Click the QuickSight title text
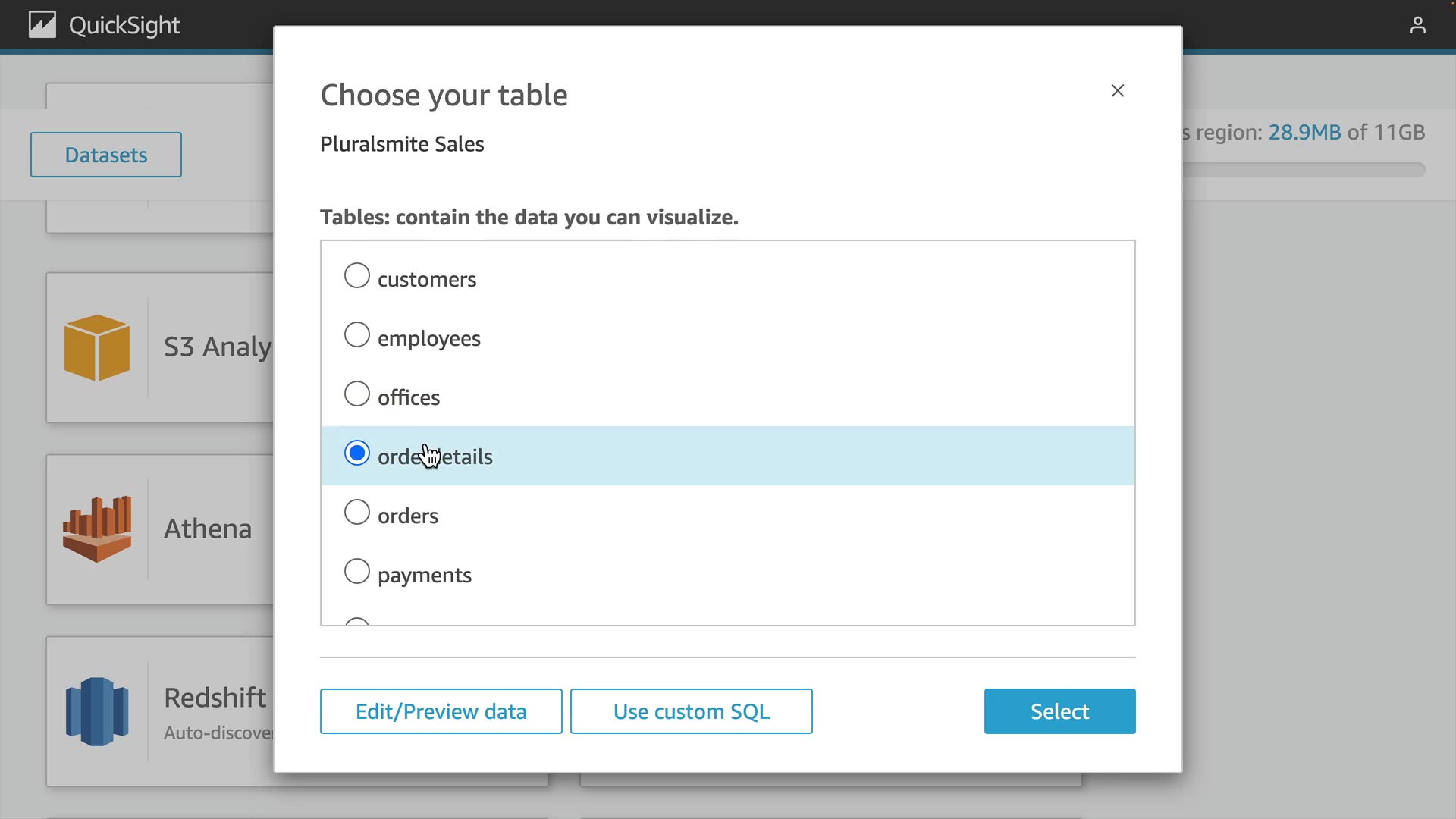Screen dimensions: 1456x819 124,26
